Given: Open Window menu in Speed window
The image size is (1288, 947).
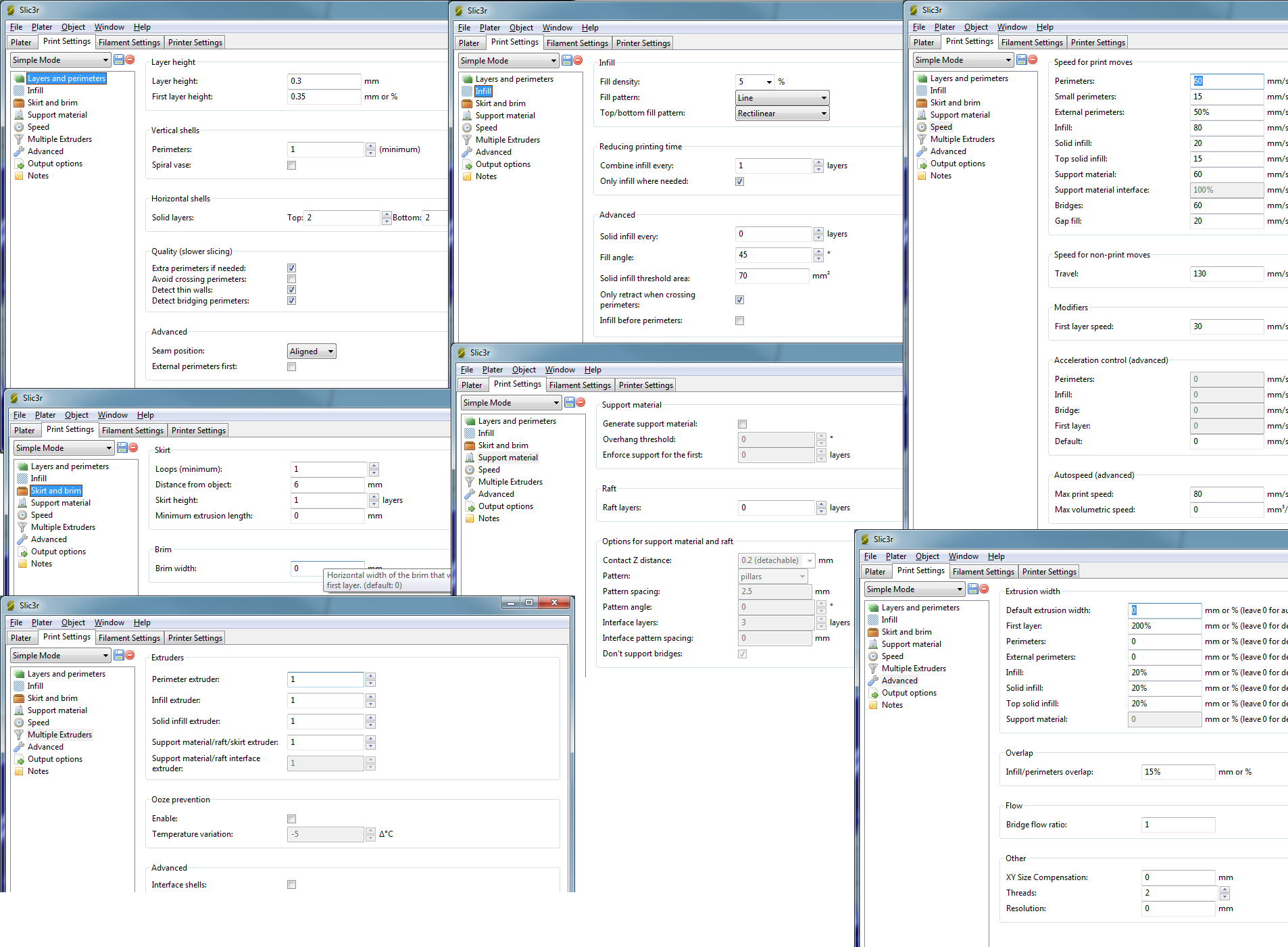Looking at the screenshot, I should 1012,27.
